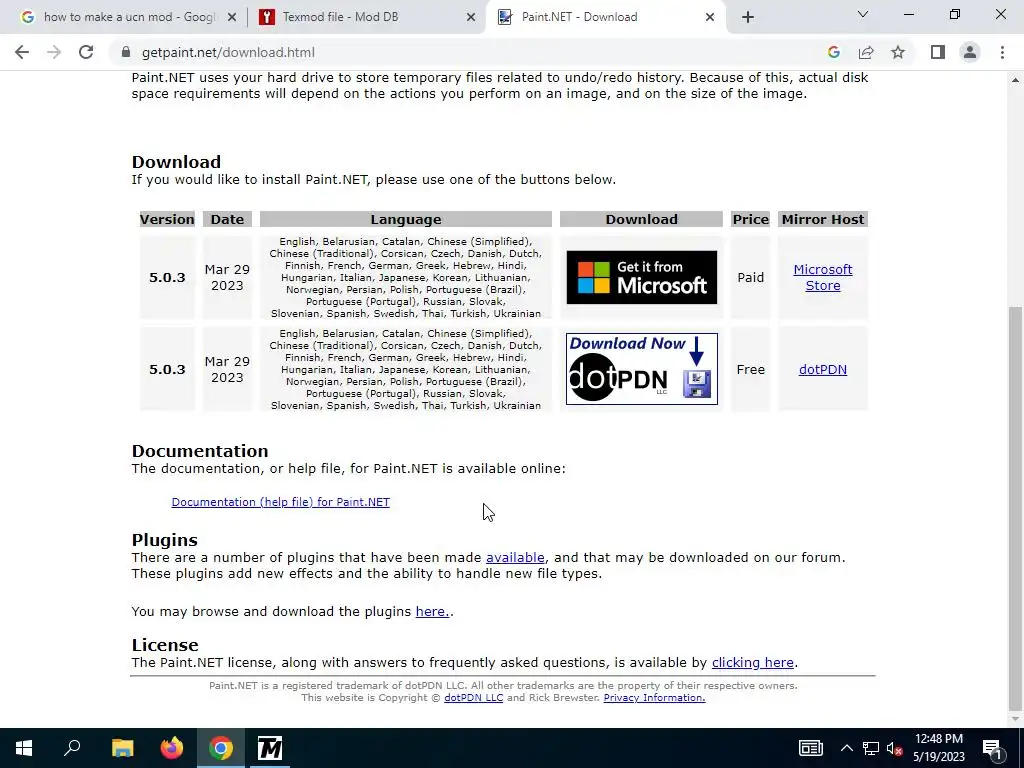Open Google lens icon in address bar

point(833,52)
